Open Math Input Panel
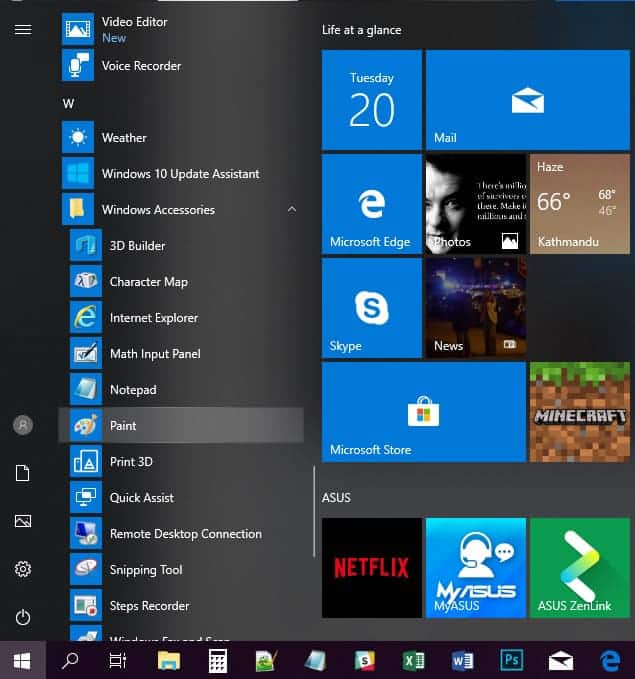635x679 pixels. point(182,353)
